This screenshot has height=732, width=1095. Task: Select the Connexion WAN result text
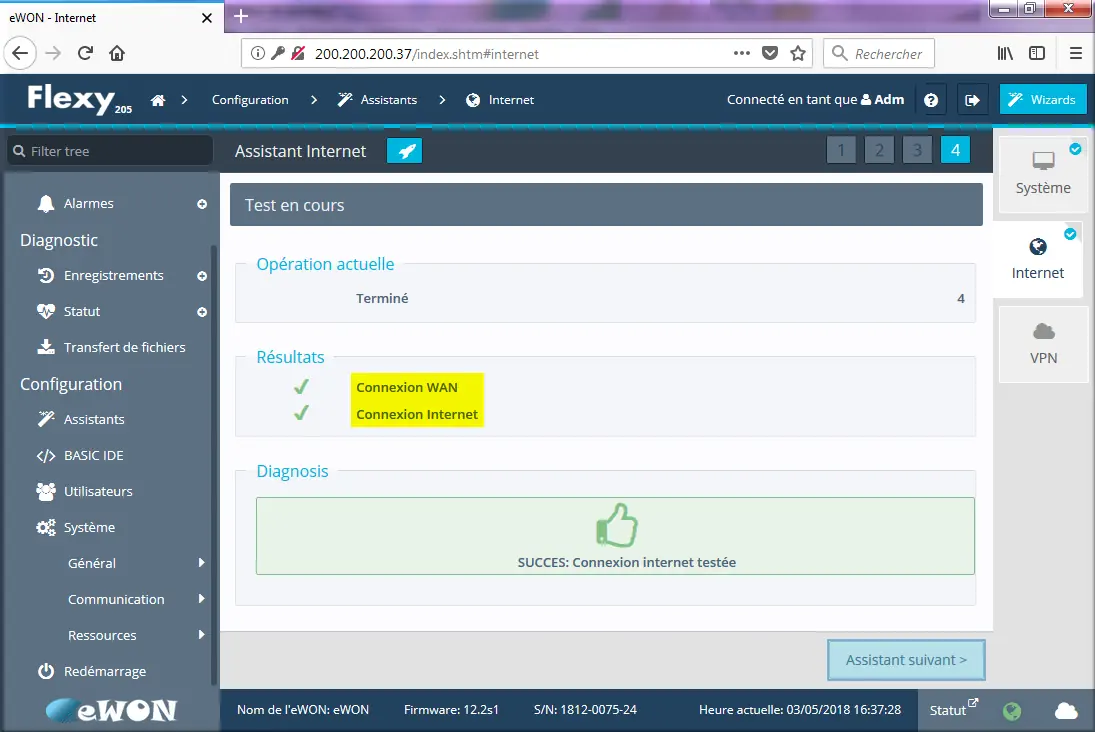click(406, 387)
